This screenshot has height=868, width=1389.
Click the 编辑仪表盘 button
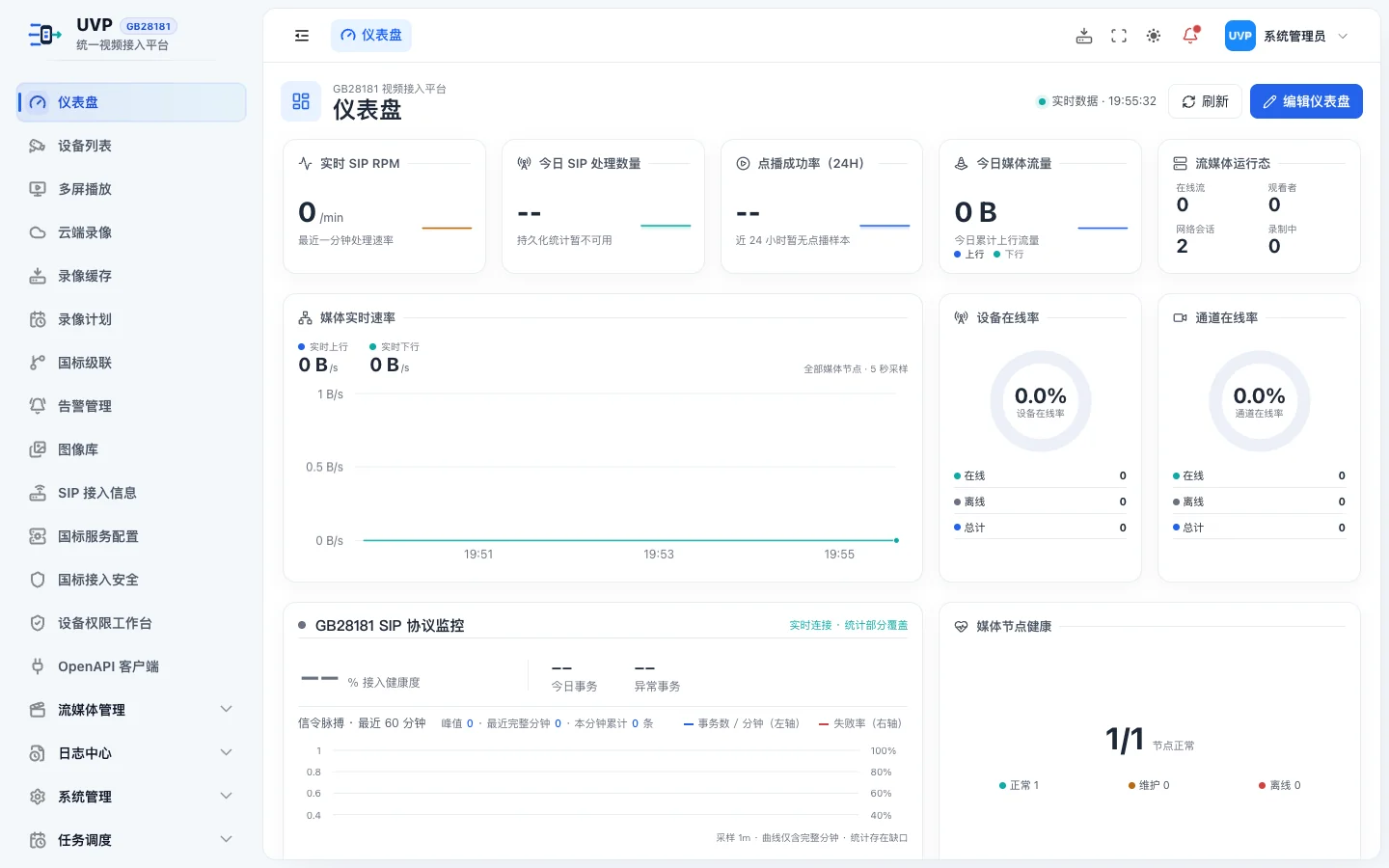pyautogui.click(x=1306, y=101)
